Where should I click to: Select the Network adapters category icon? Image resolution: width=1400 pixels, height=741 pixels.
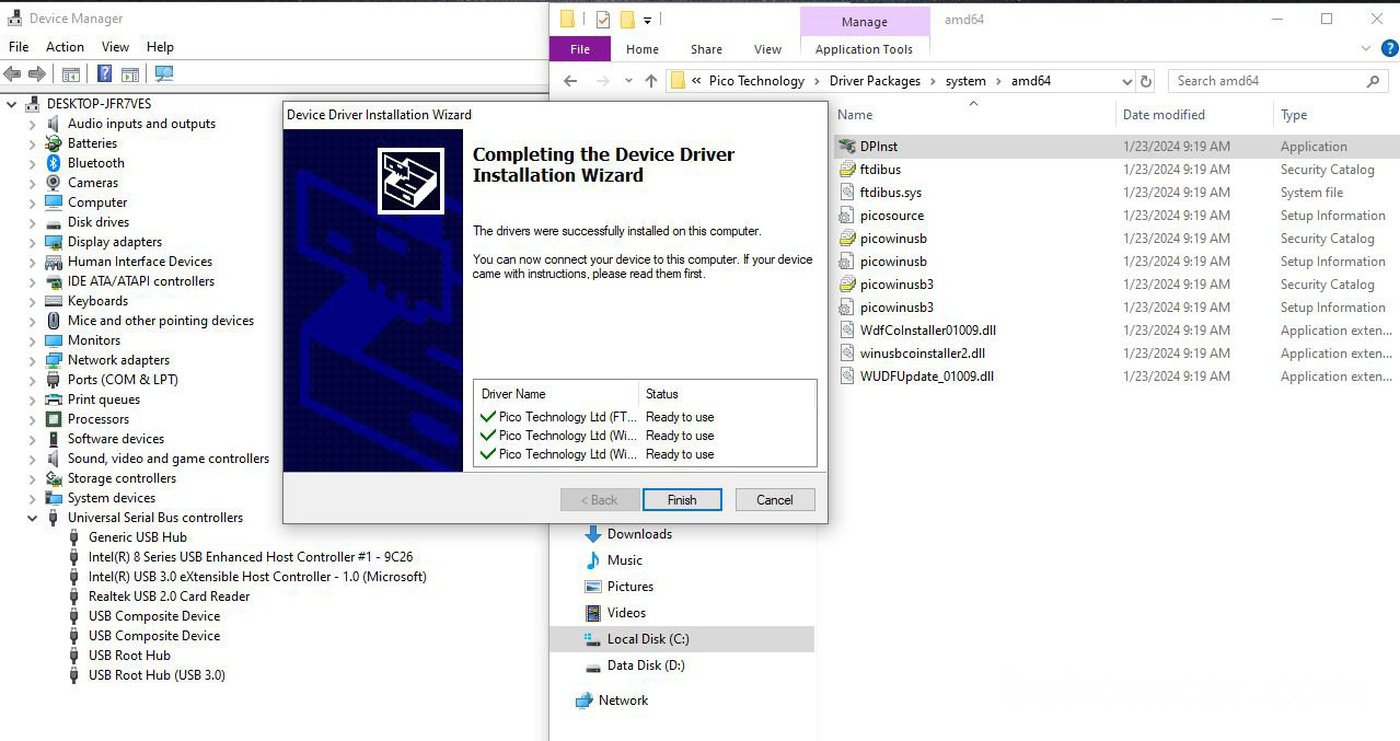tap(54, 360)
